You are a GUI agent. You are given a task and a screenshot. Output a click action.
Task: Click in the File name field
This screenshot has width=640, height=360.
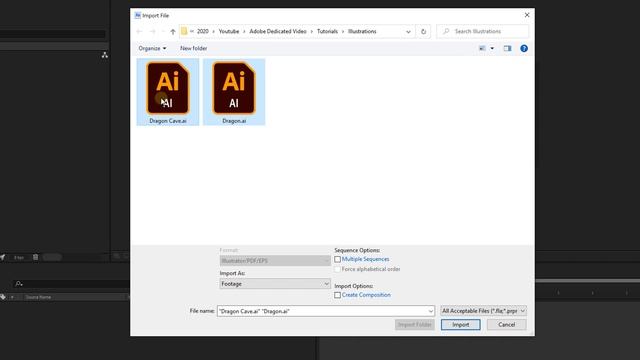pos(326,311)
